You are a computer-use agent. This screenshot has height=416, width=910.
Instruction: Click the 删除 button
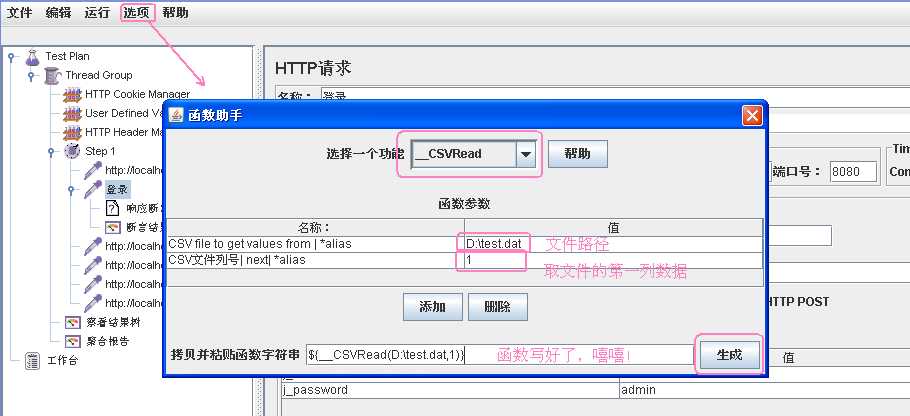coord(497,307)
